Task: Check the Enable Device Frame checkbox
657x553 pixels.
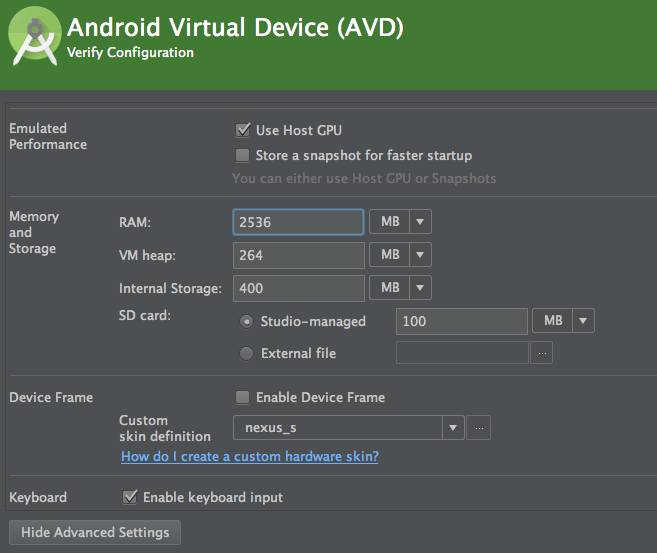Action: point(242,397)
